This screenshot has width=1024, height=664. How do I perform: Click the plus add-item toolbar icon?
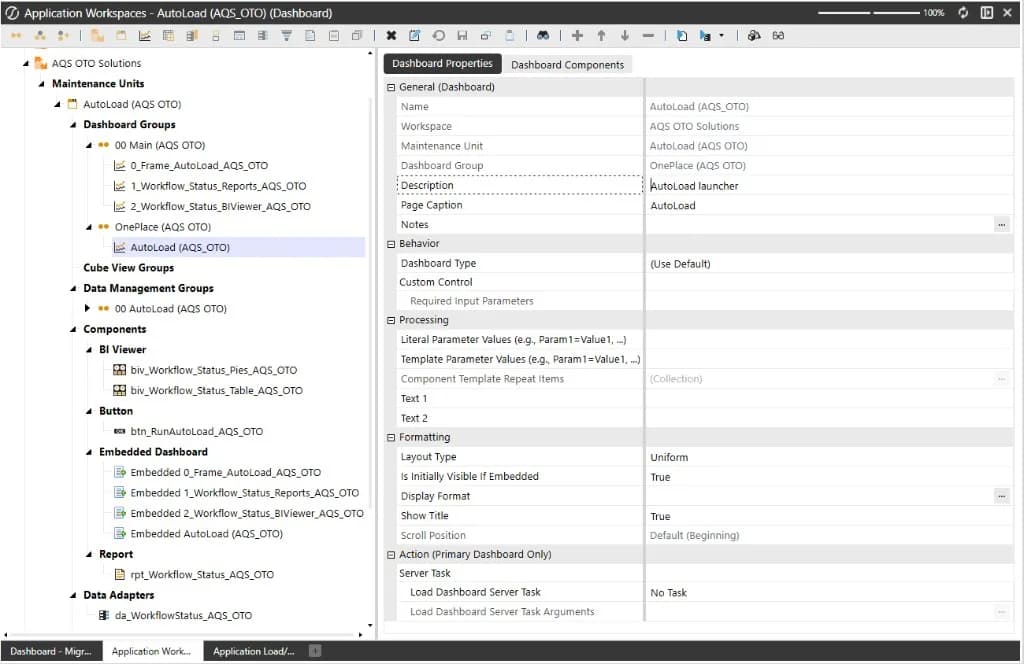[x=577, y=36]
